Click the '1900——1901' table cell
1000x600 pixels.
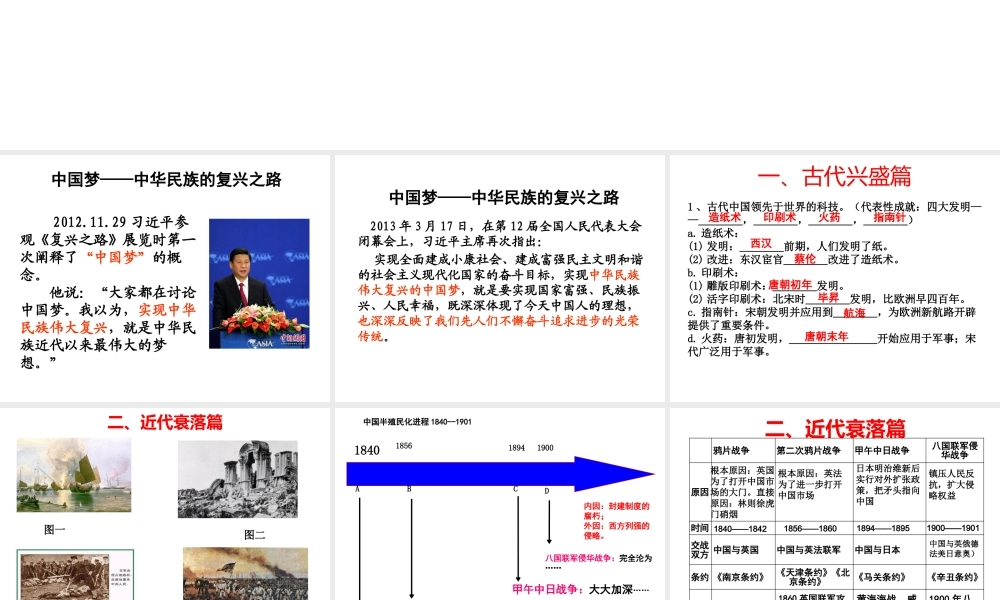pos(953,529)
